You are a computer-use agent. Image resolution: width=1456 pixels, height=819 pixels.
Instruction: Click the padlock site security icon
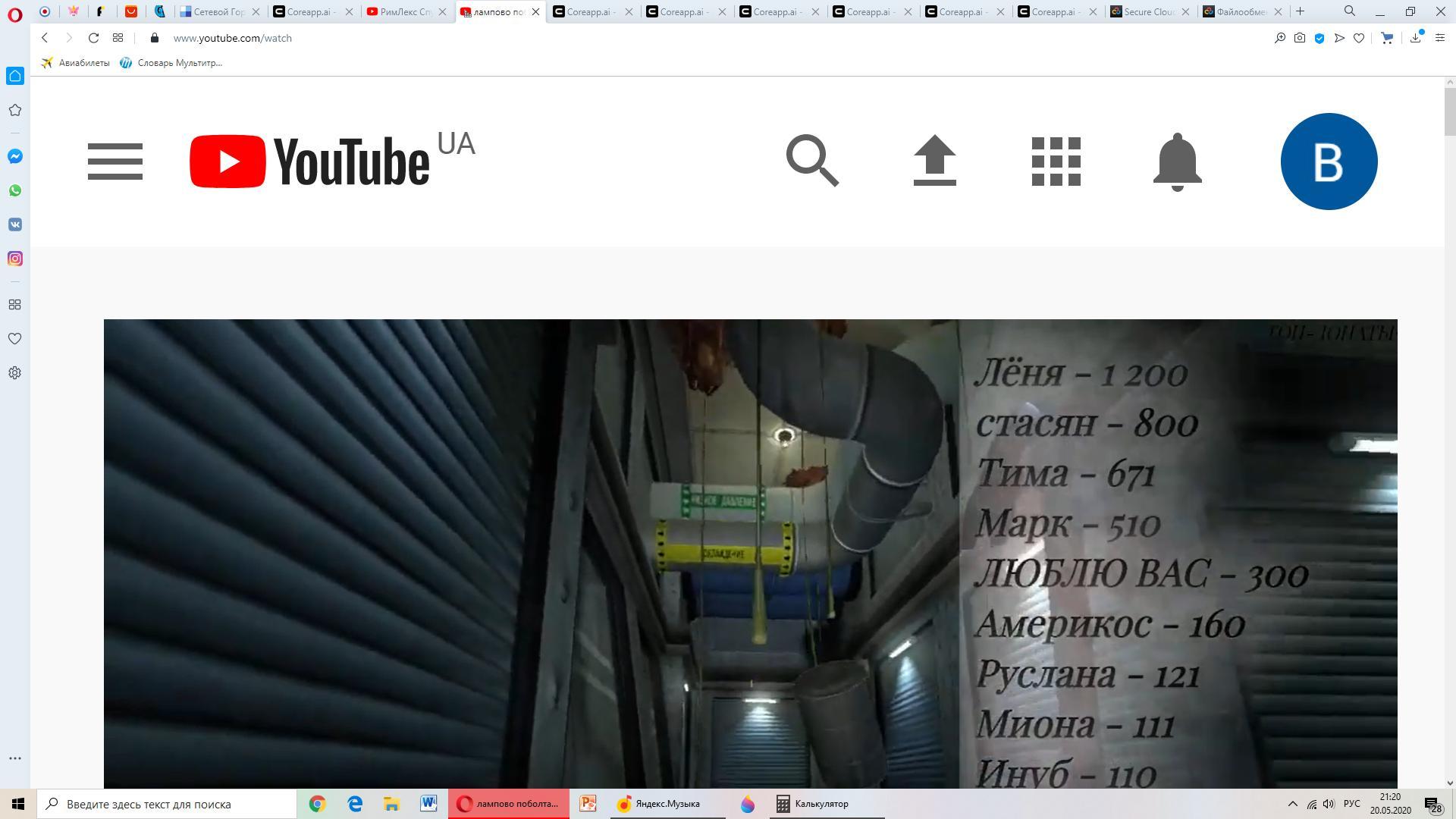pos(155,38)
